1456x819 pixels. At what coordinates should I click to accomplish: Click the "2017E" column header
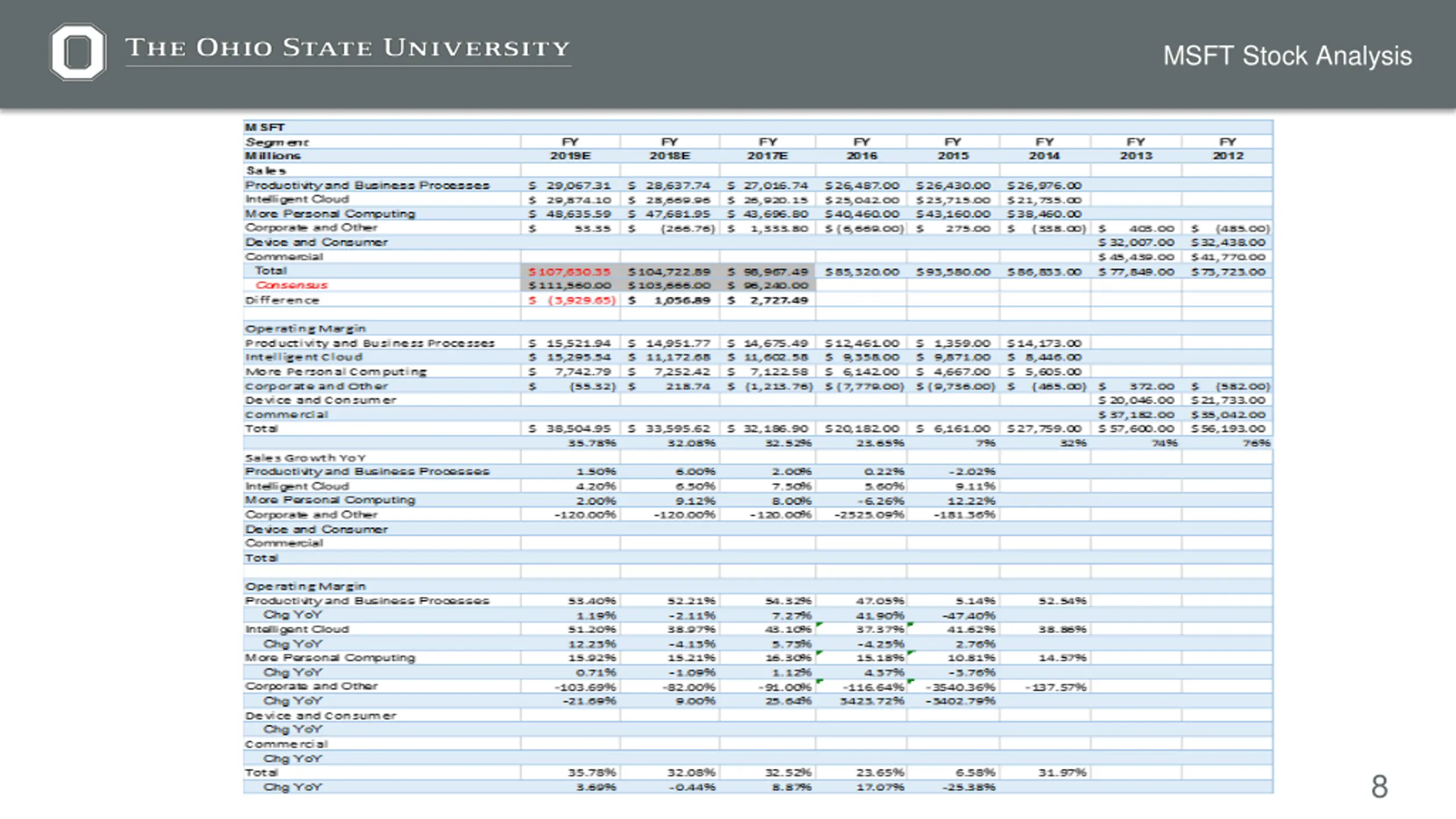point(767,155)
